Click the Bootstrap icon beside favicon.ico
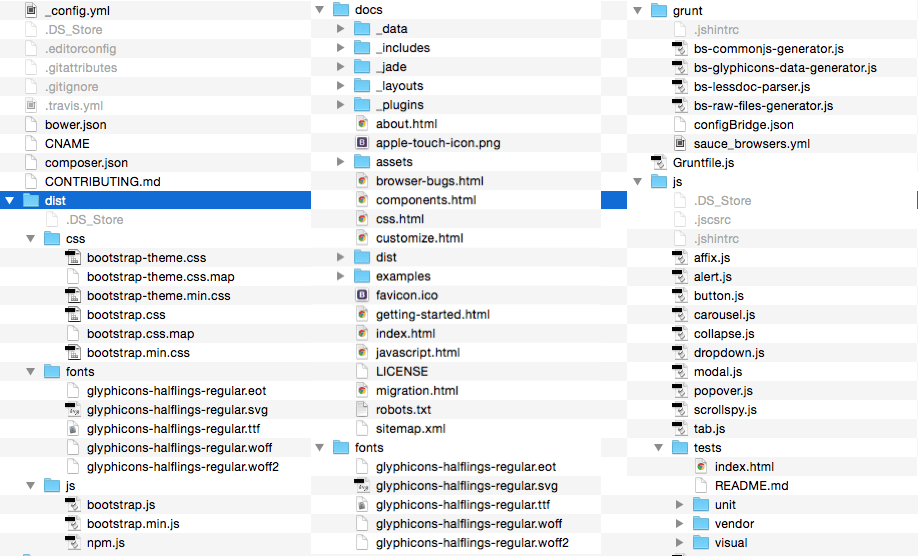Screen dimensions: 918x556 pyautogui.click(x=362, y=295)
